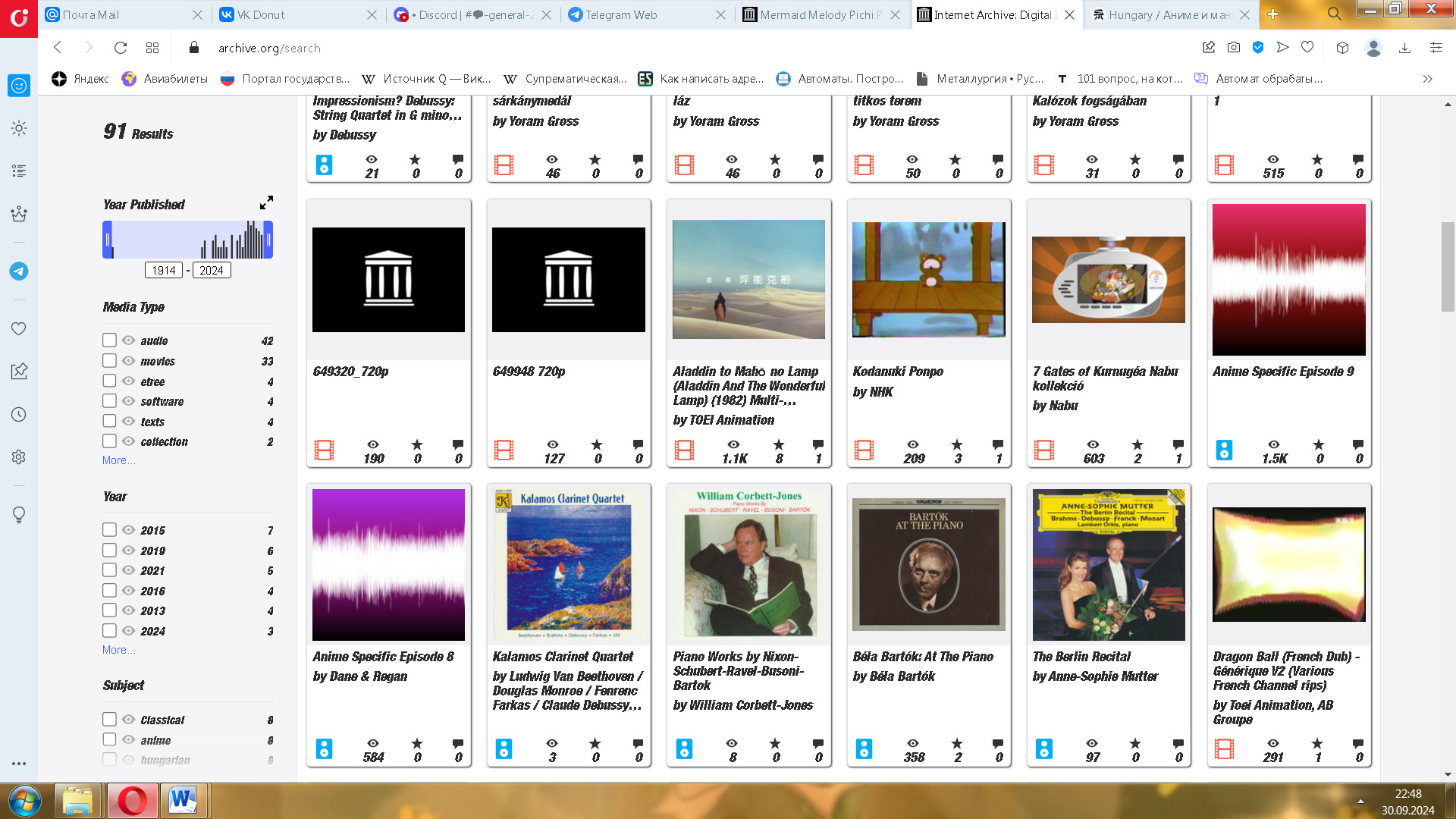Image resolution: width=1456 pixels, height=819 pixels.
Task: Show more Media Type options
Action: (118, 460)
